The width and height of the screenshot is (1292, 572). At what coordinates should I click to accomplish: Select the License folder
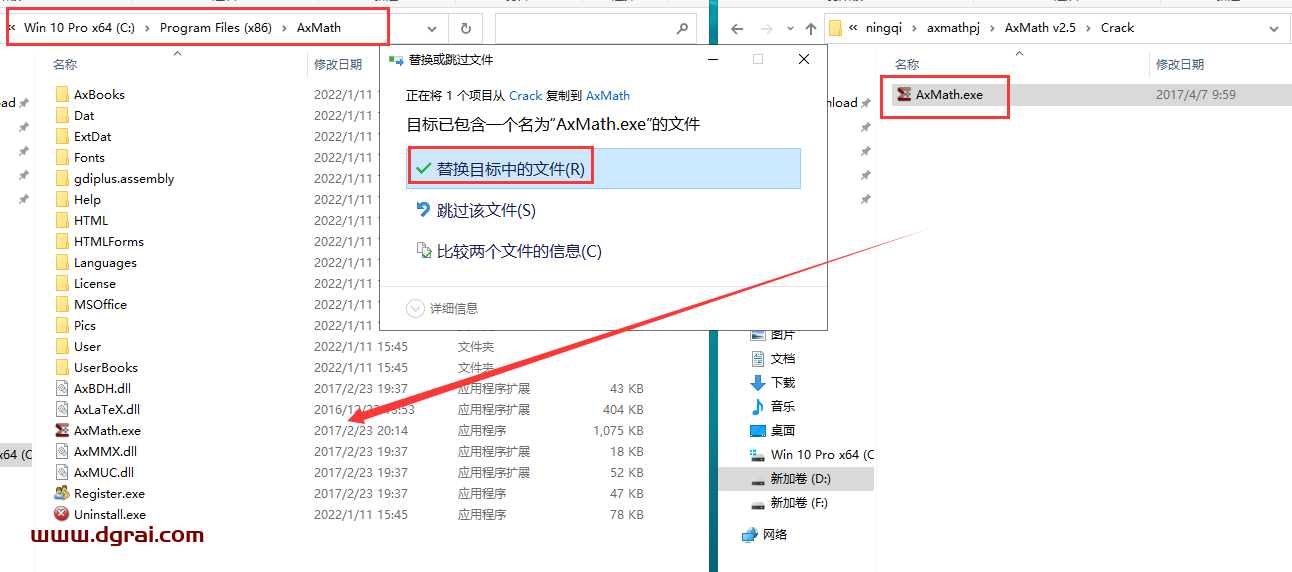95,283
